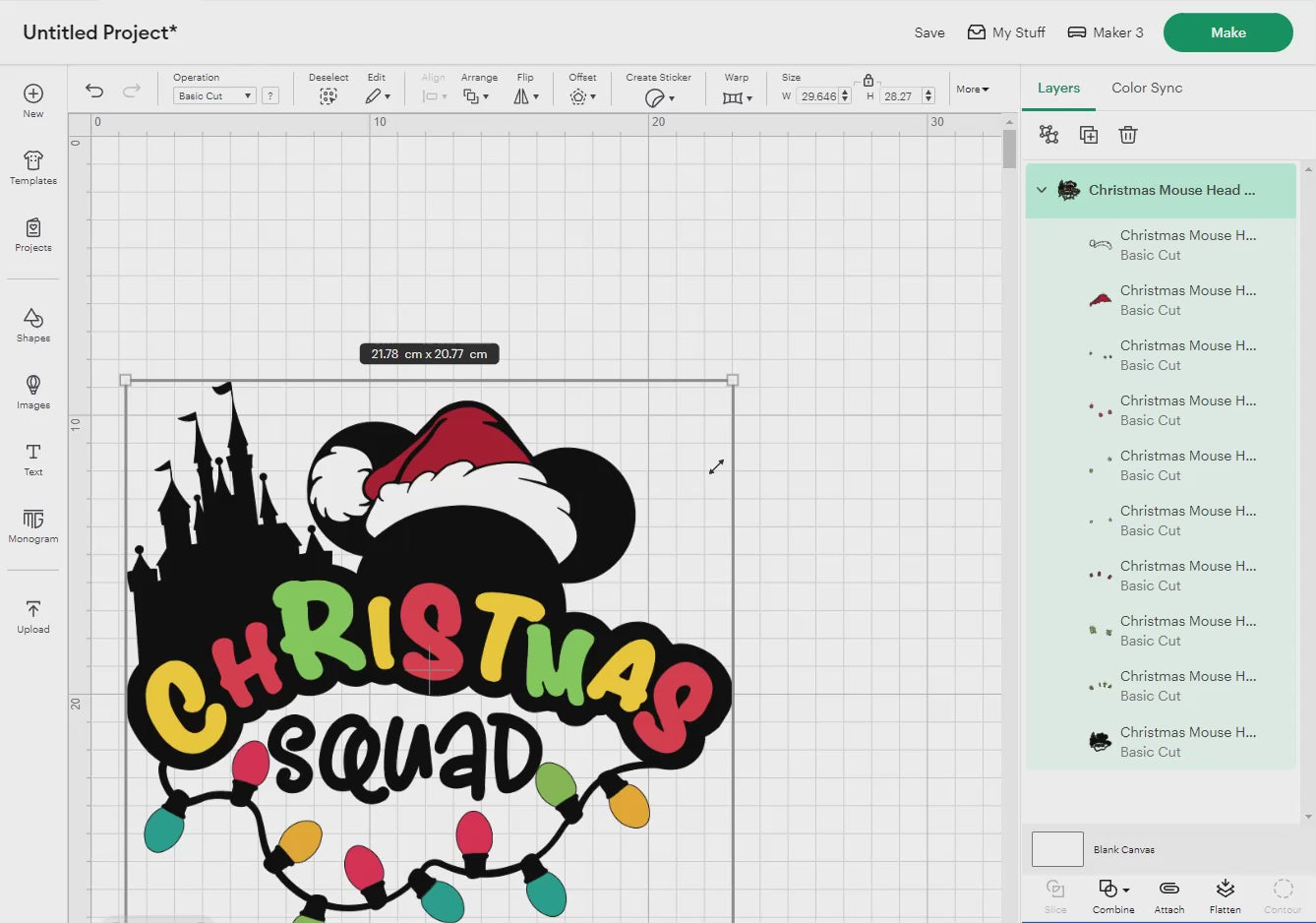The width and height of the screenshot is (1316, 923).
Task: Select the black mouse head layer
Action: pyautogui.click(x=1161, y=742)
